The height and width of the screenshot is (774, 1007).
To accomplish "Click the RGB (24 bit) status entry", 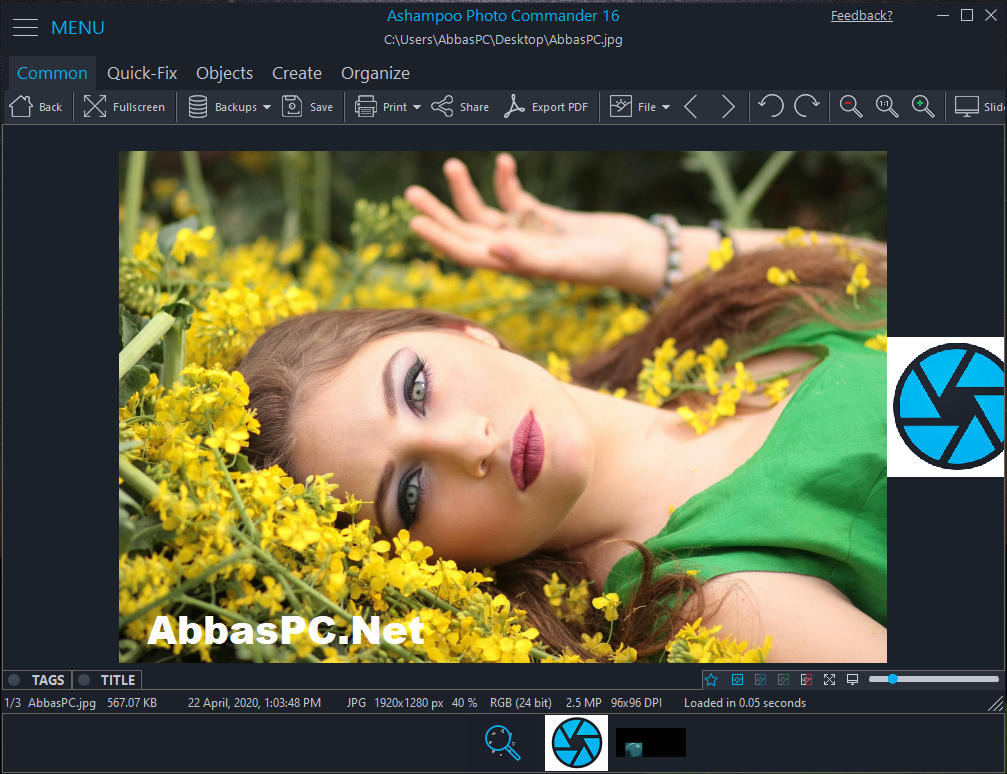I will 521,703.
